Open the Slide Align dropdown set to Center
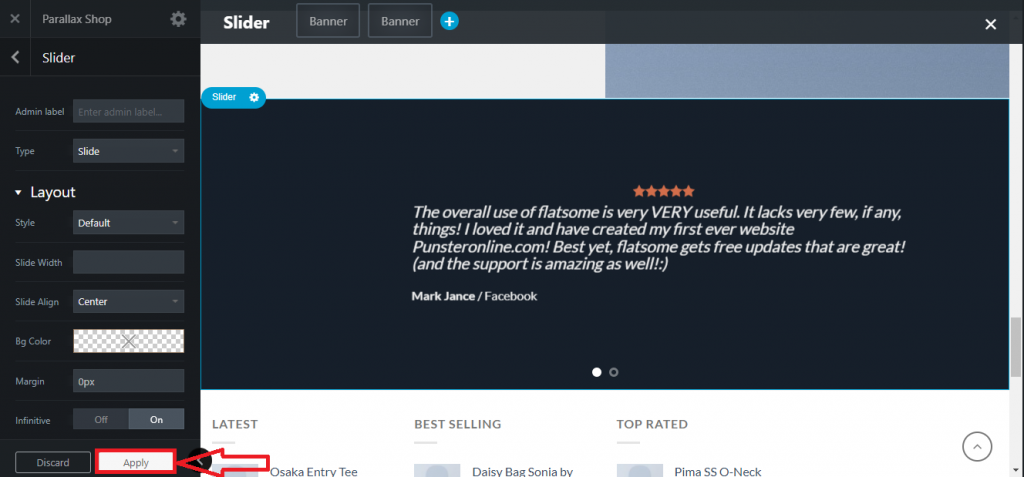Image resolution: width=1024 pixels, height=477 pixels. pos(129,301)
